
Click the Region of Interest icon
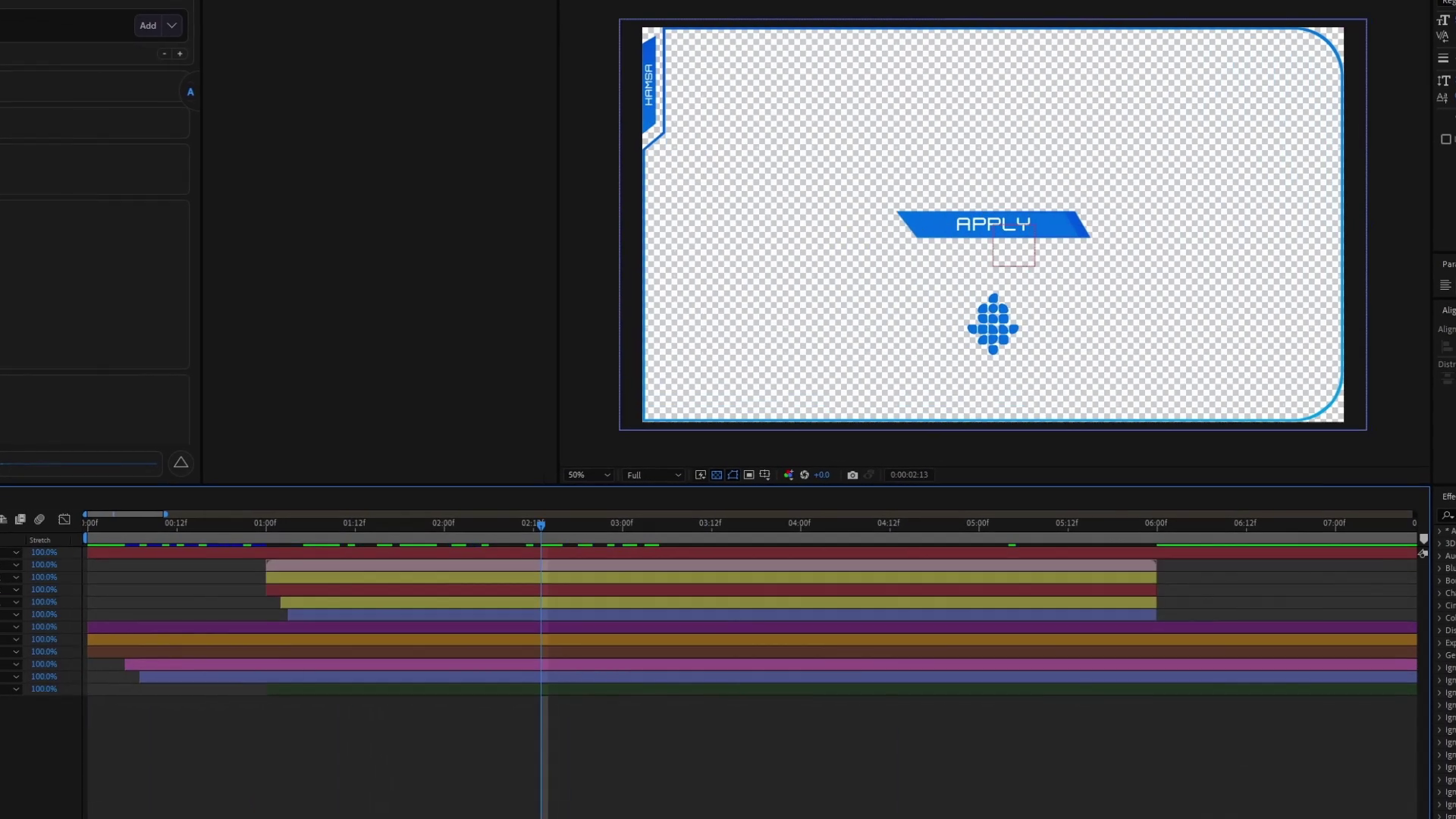pyautogui.click(x=748, y=475)
